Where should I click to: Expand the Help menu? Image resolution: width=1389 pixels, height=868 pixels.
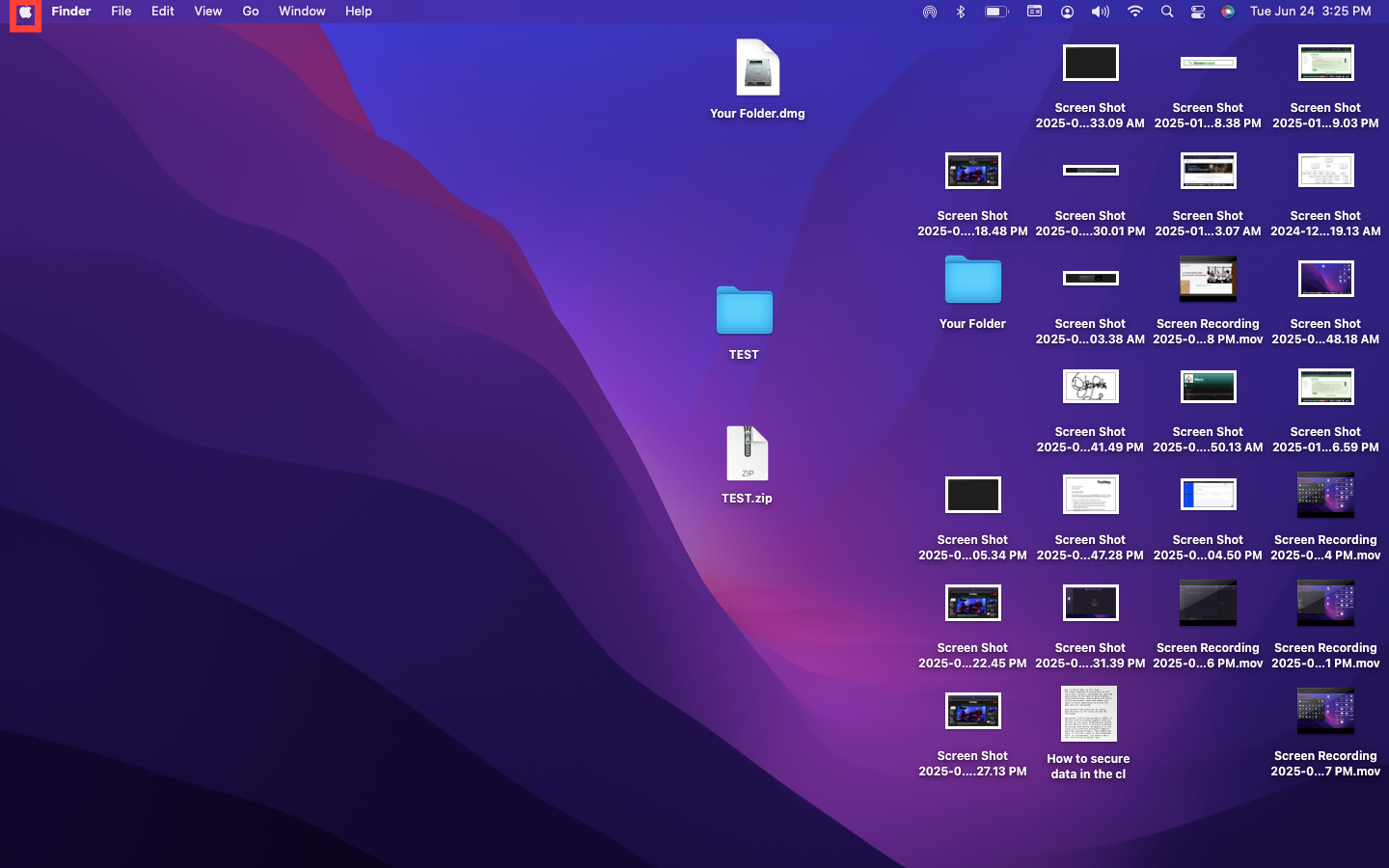(359, 12)
